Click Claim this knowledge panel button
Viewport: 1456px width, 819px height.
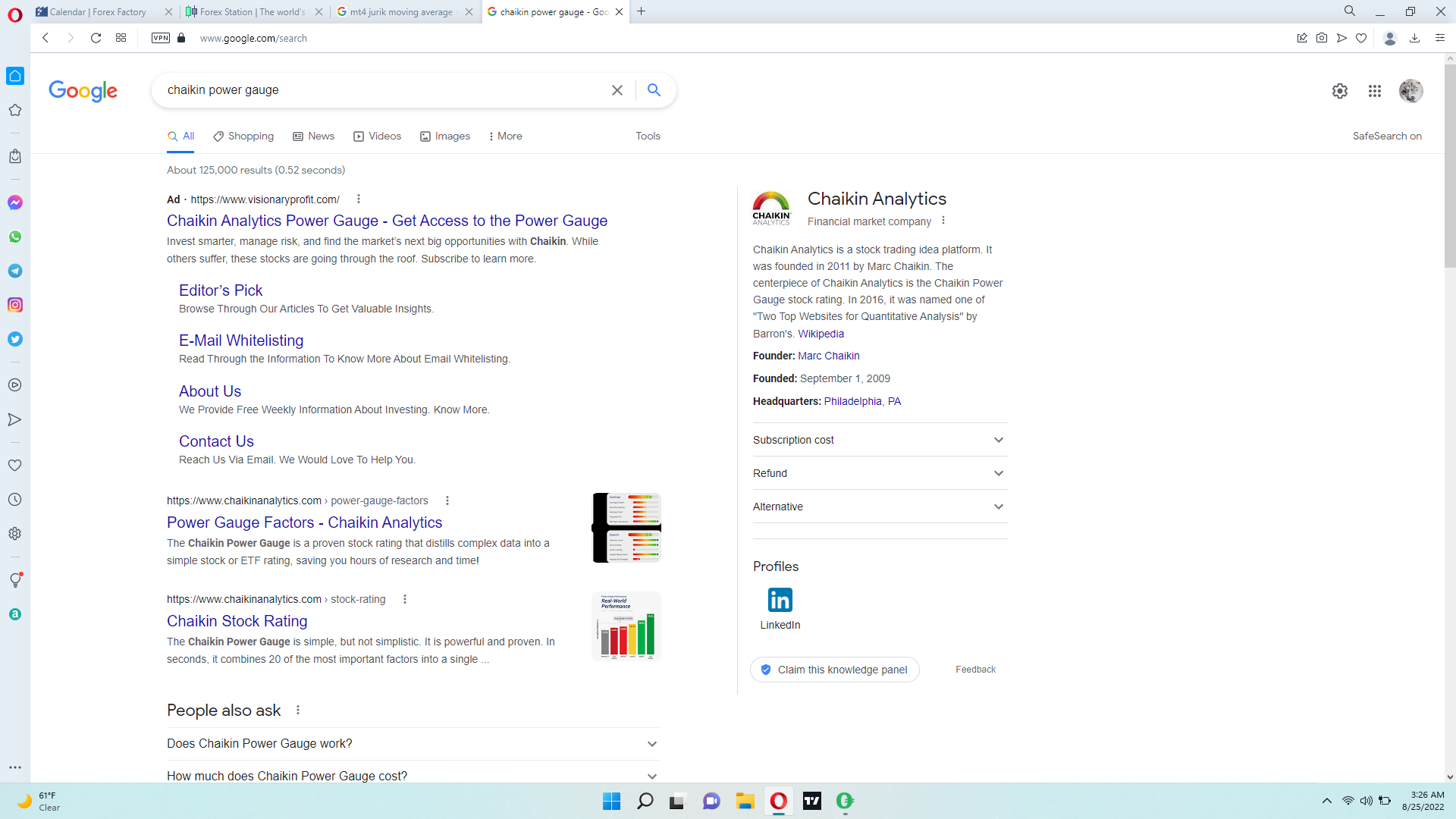coord(834,670)
